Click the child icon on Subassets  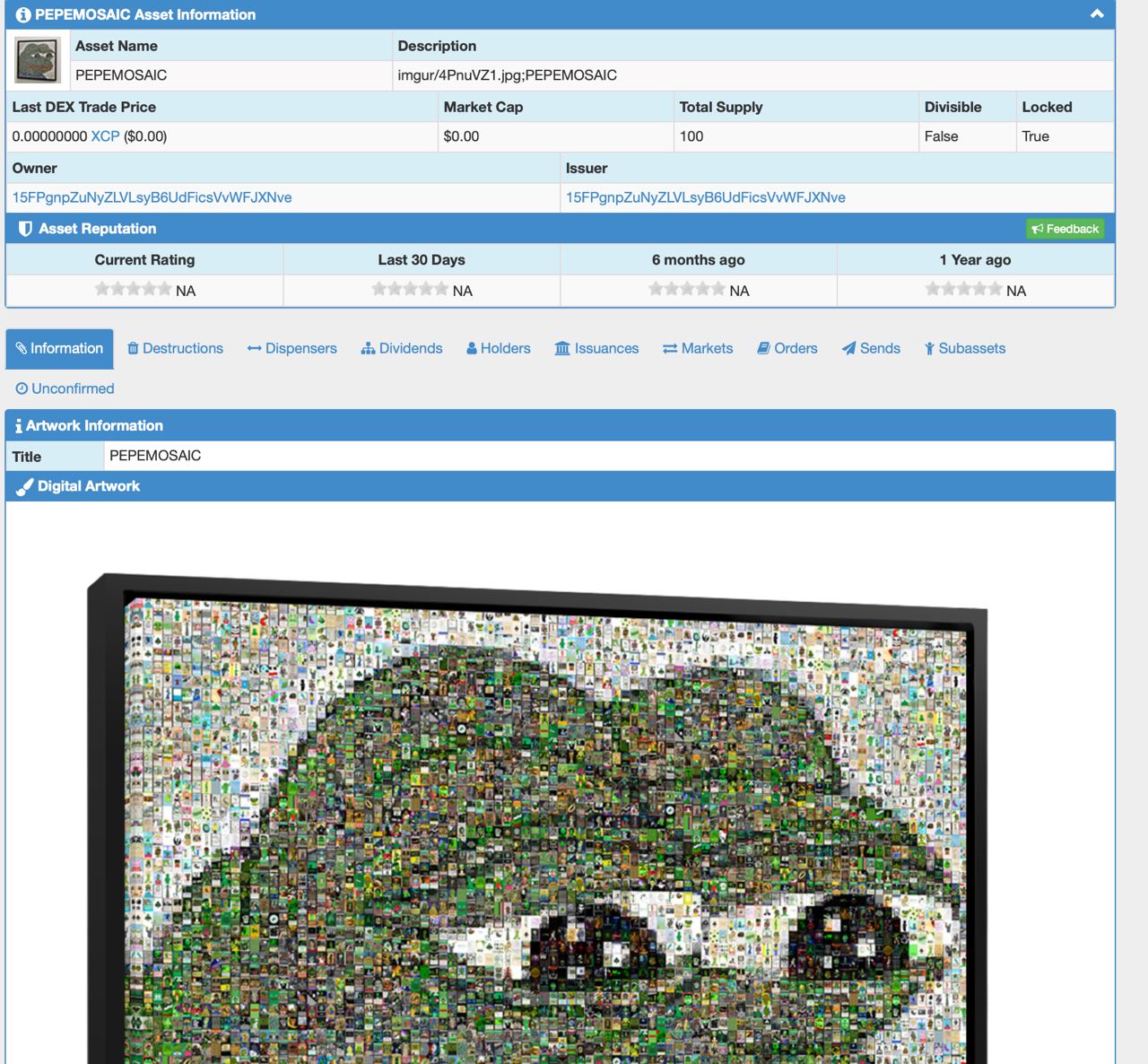pyautogui.click(x=930, y=349)
